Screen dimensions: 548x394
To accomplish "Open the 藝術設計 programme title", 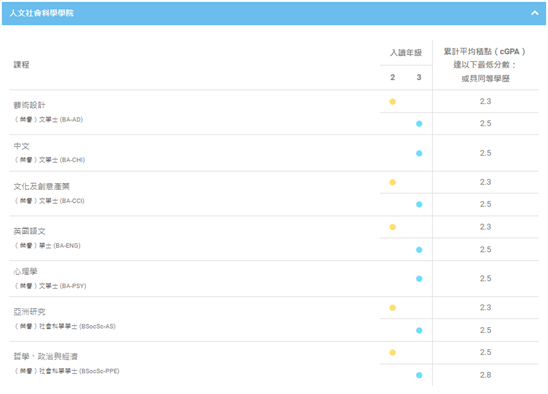I will (29, 105).
